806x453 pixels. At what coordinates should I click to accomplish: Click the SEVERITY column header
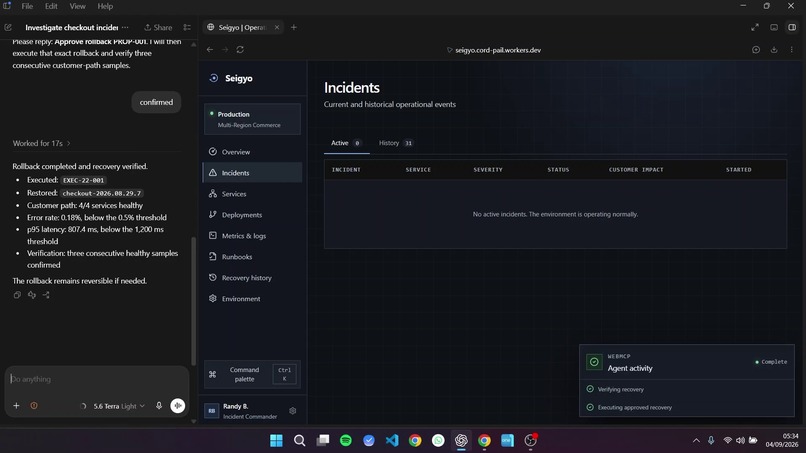(488, 170)
